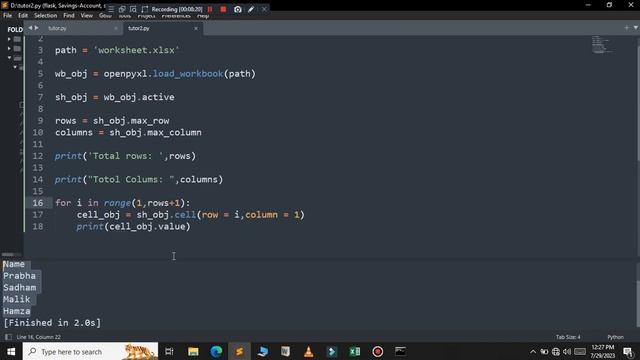Click 'Line 16, Column 22' status text
The image size is (640, 360).
pos(38,337)
